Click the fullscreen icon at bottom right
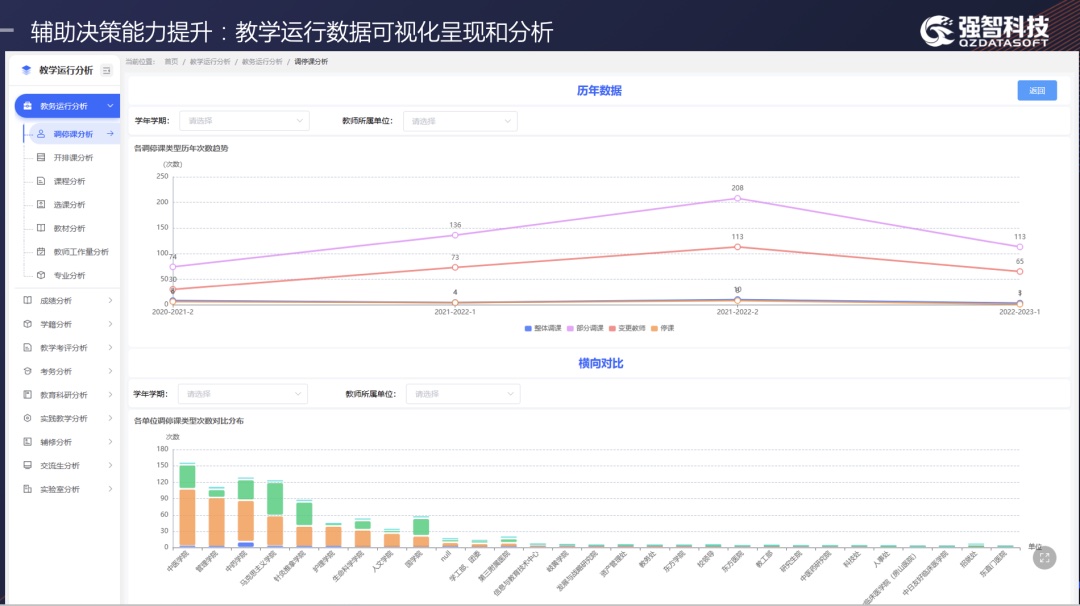Viewport: 1080px width, 606px height. coord(1044,558)
